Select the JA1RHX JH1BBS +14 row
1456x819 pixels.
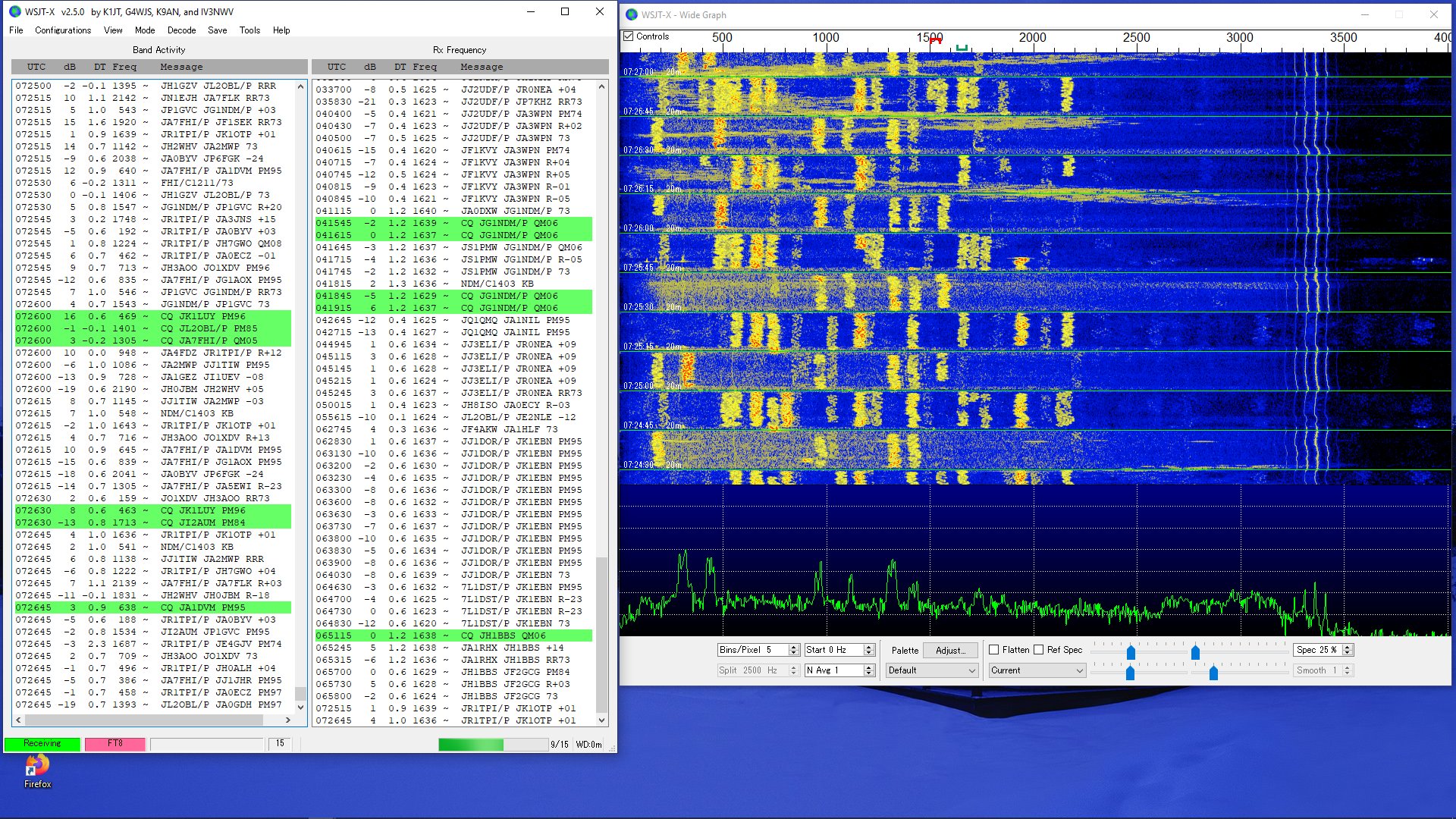[x=453, y=648]
